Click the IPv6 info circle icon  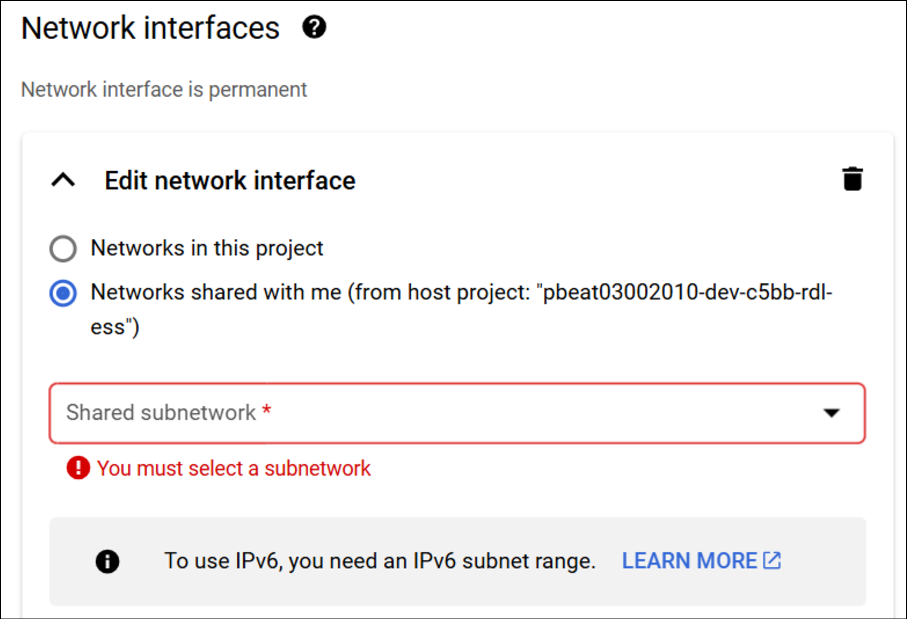click(107, 562)
